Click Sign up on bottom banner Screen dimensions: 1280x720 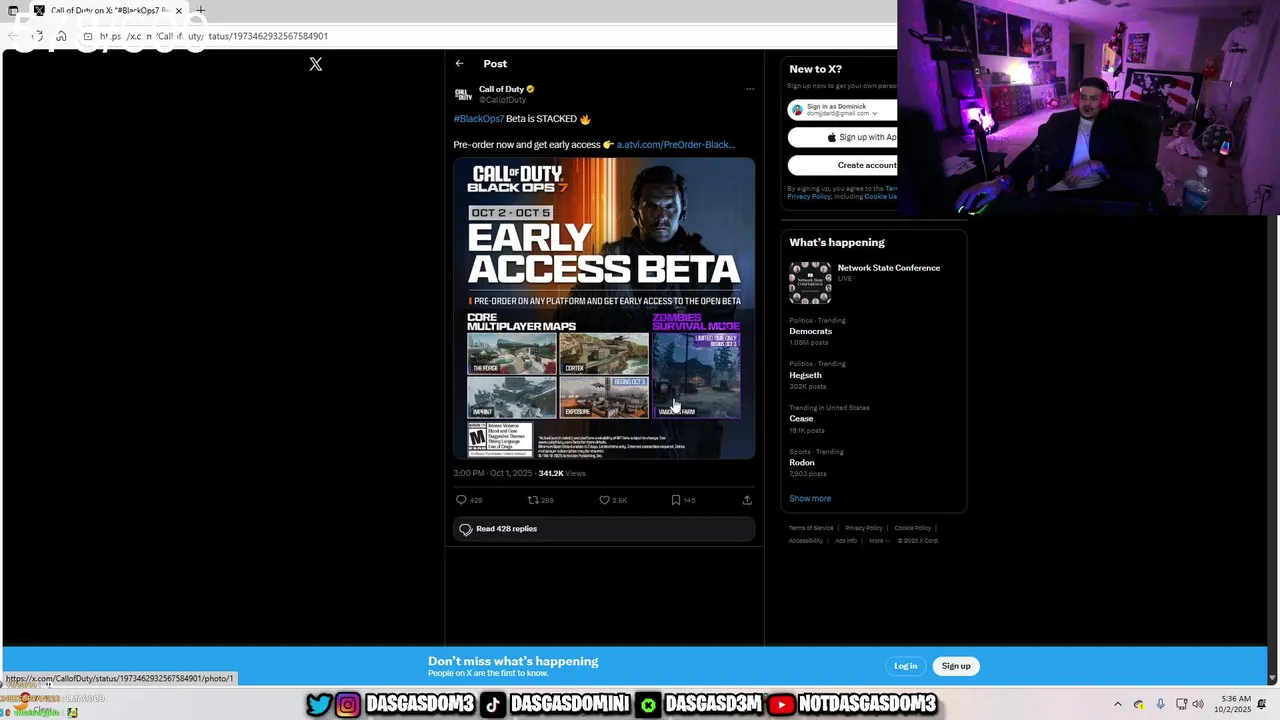pyautogui.click(x=956, y=666)
